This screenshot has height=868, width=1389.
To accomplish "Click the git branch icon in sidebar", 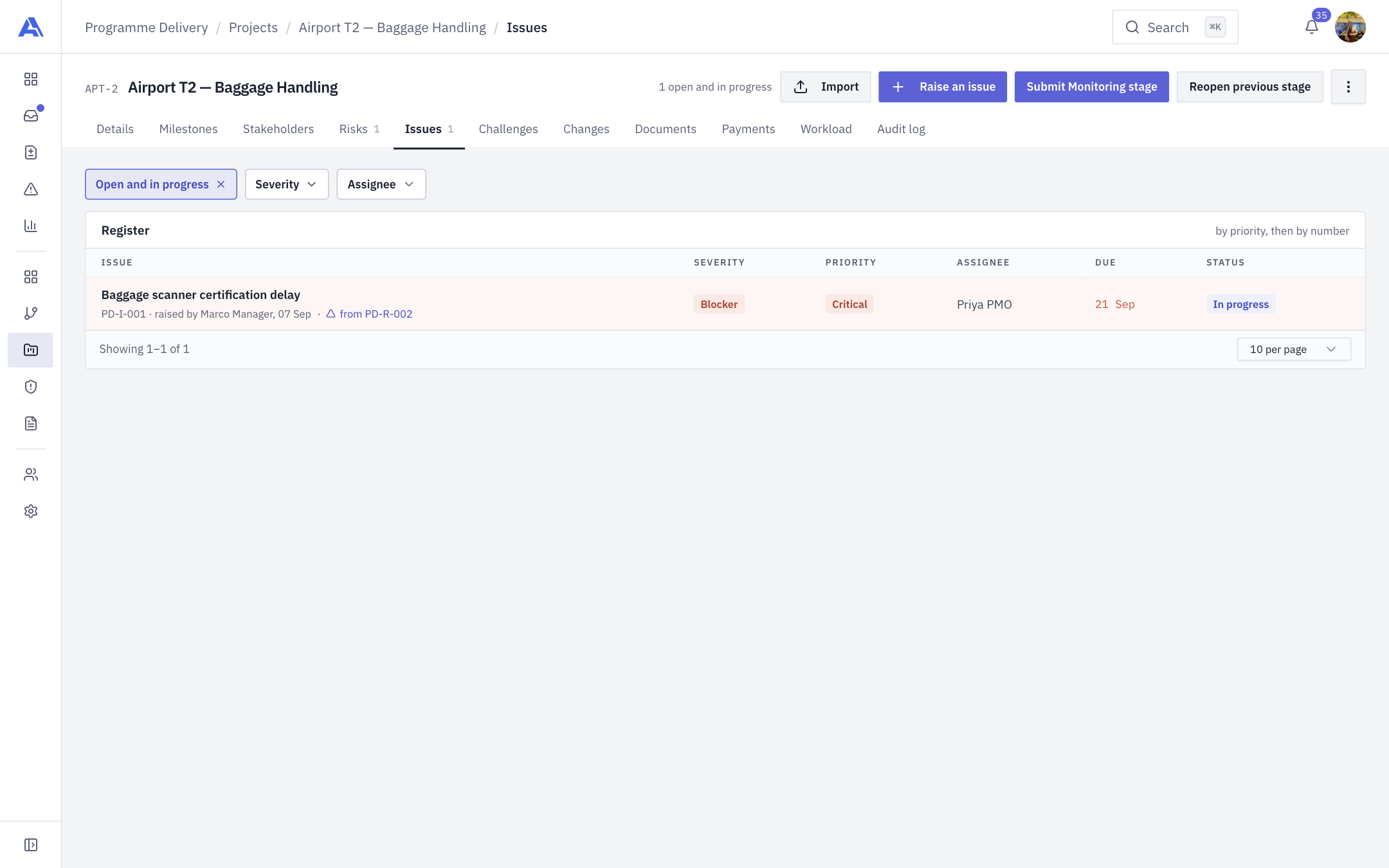I will [x=31, y=313].
